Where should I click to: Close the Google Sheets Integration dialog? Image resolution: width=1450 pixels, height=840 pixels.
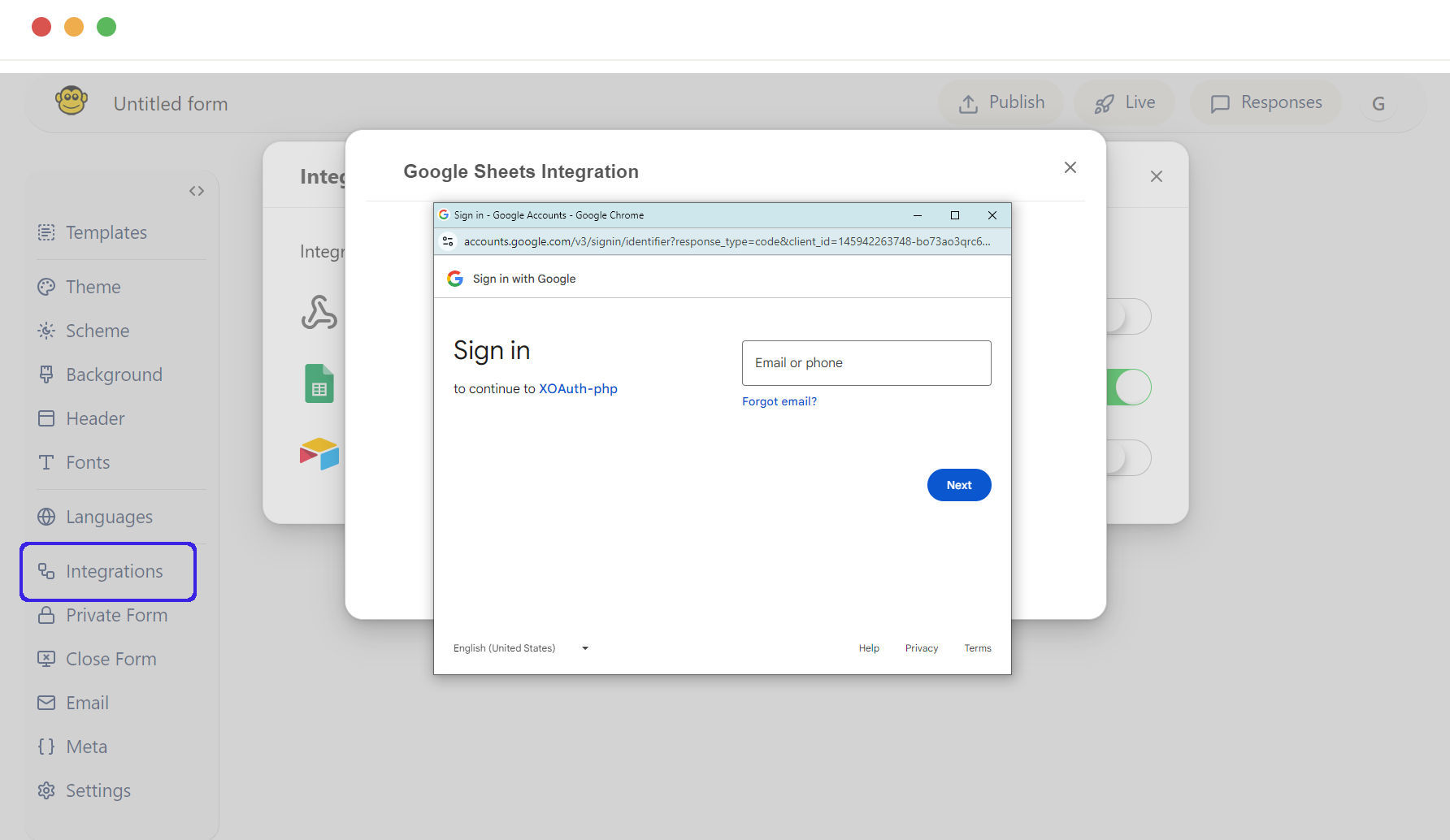[1070, 167]
